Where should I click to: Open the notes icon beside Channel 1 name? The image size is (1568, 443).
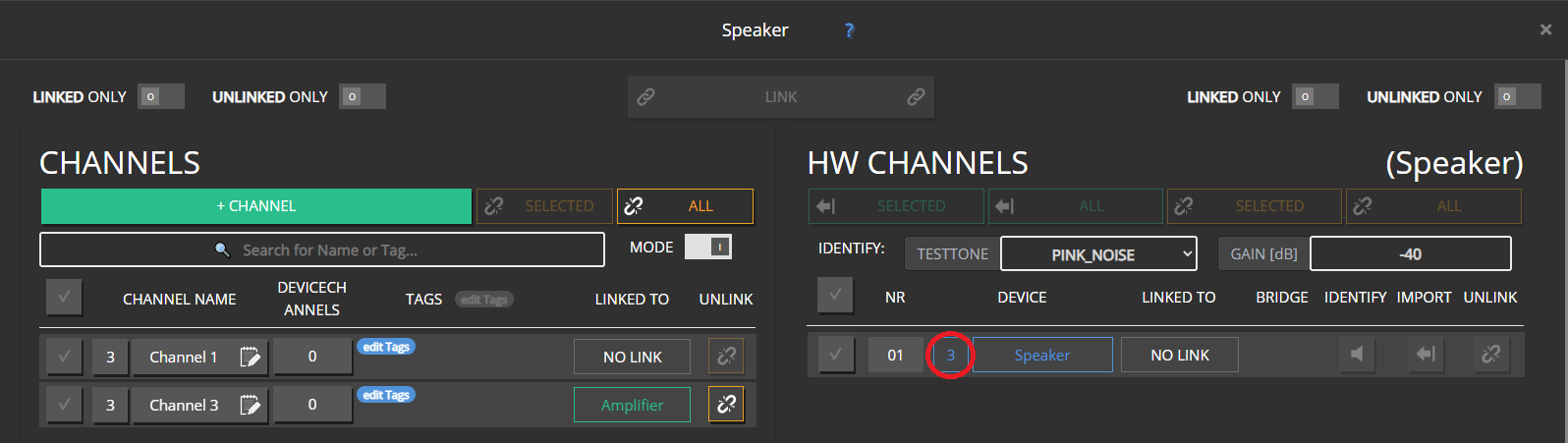(x=251, y=357)
